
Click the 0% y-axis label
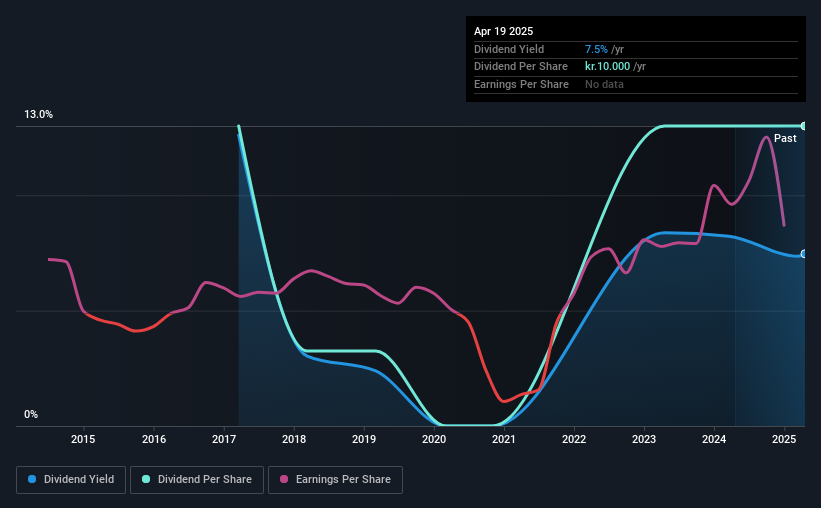(31, 414)
